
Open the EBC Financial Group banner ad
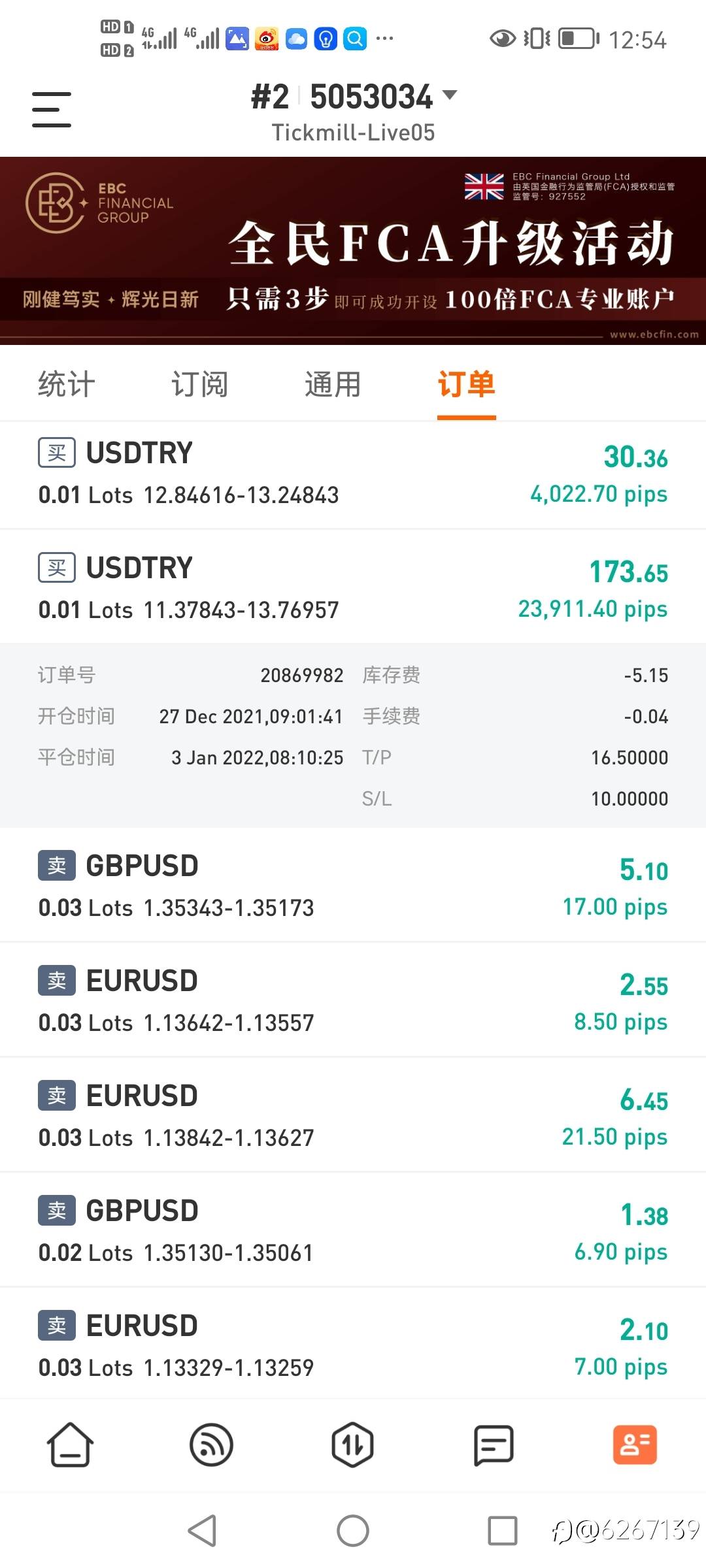353,250
